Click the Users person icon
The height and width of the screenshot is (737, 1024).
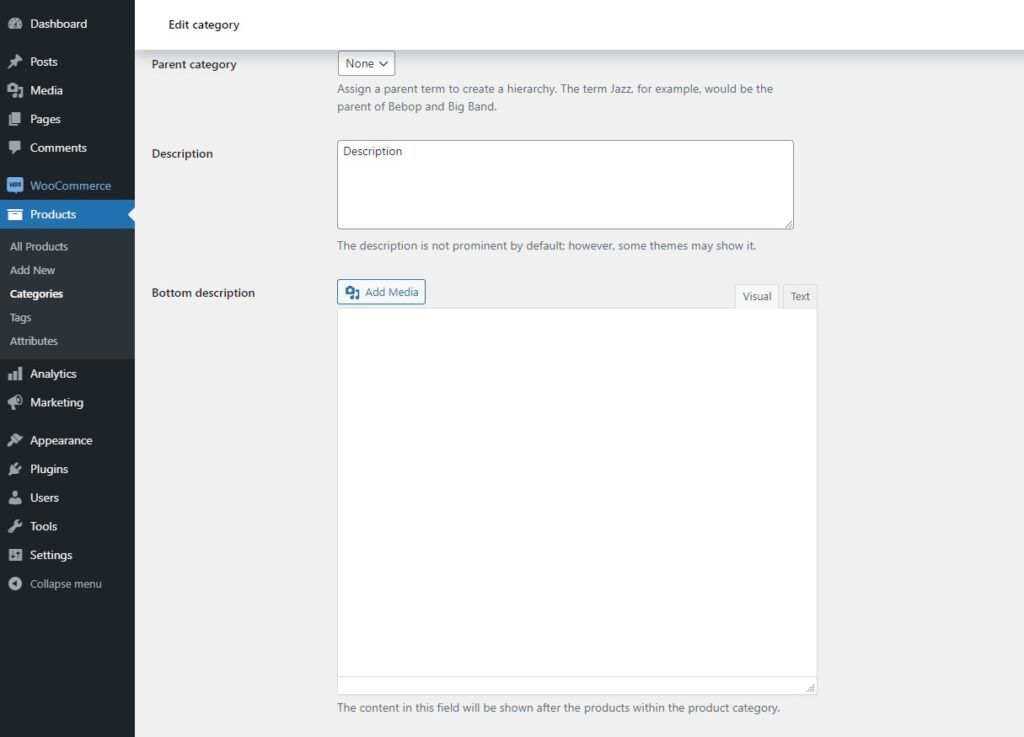coord(15,497)
